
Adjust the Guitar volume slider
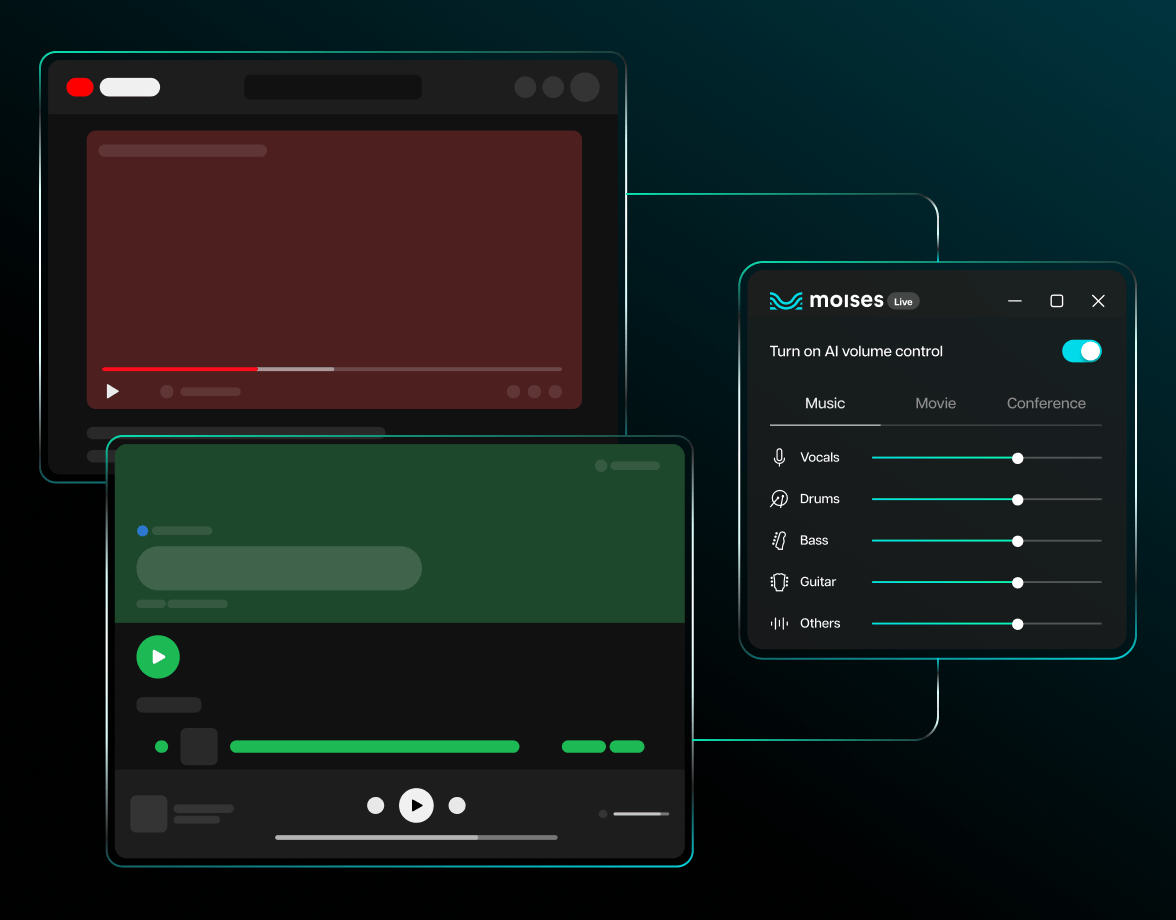click(986, 582)
